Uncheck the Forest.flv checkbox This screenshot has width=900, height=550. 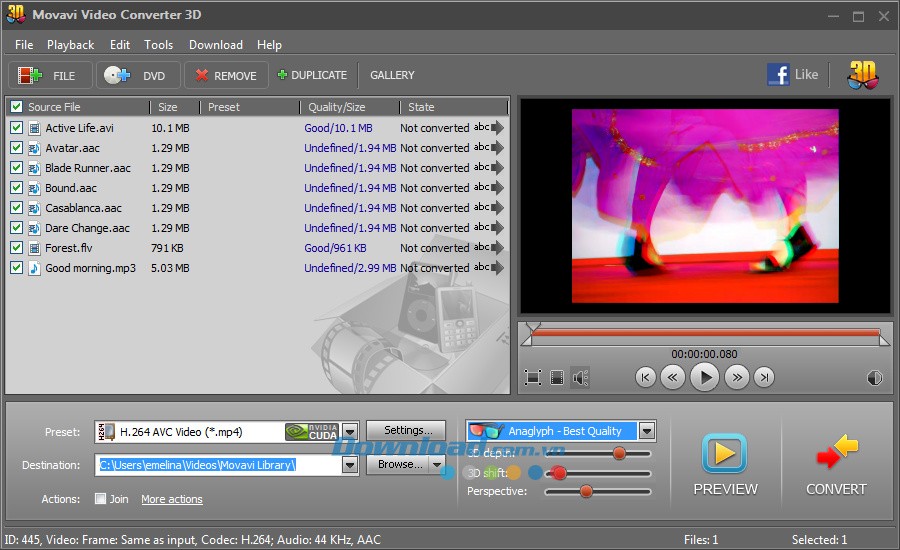17,248
